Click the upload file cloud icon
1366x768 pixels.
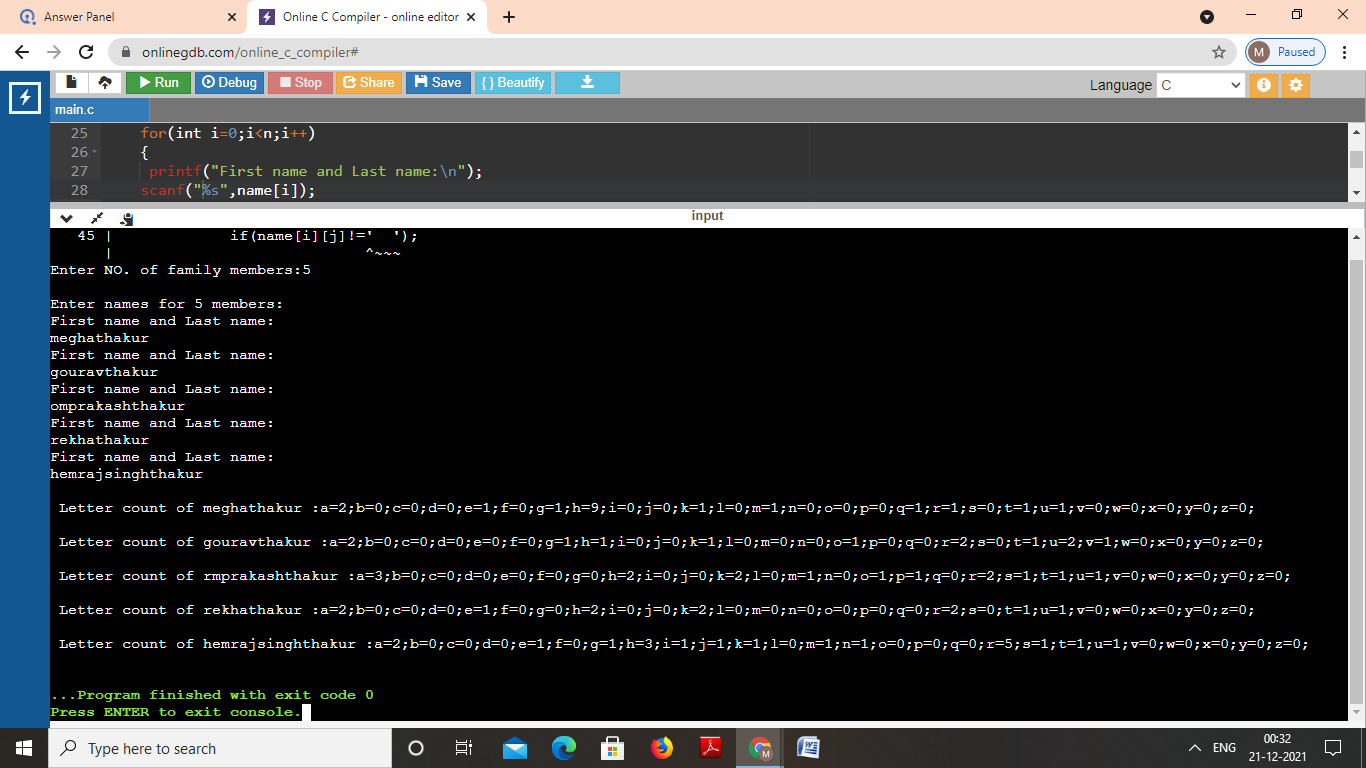point(104,82)
